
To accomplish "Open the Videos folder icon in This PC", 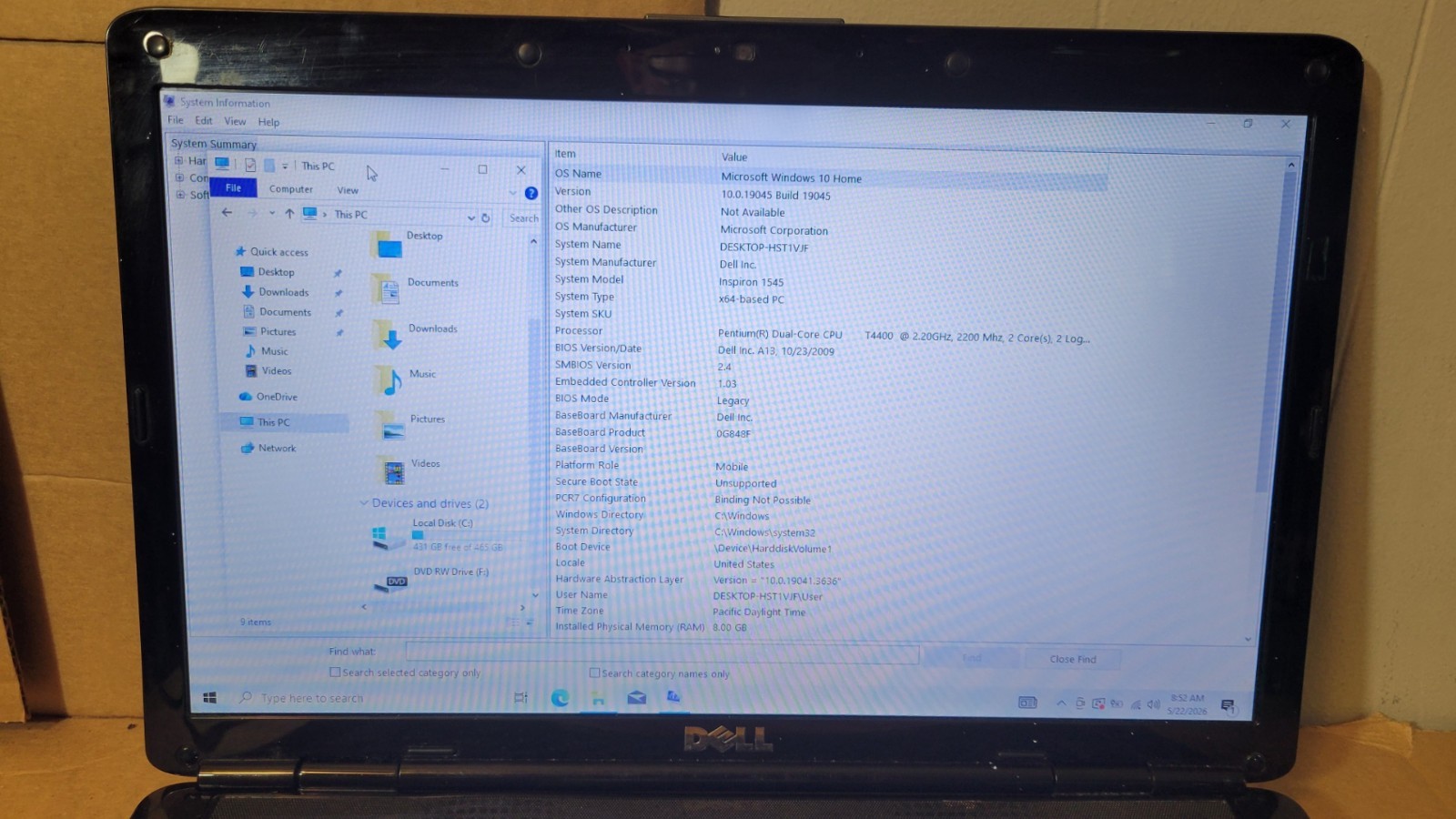I will (x=393, y=470).
